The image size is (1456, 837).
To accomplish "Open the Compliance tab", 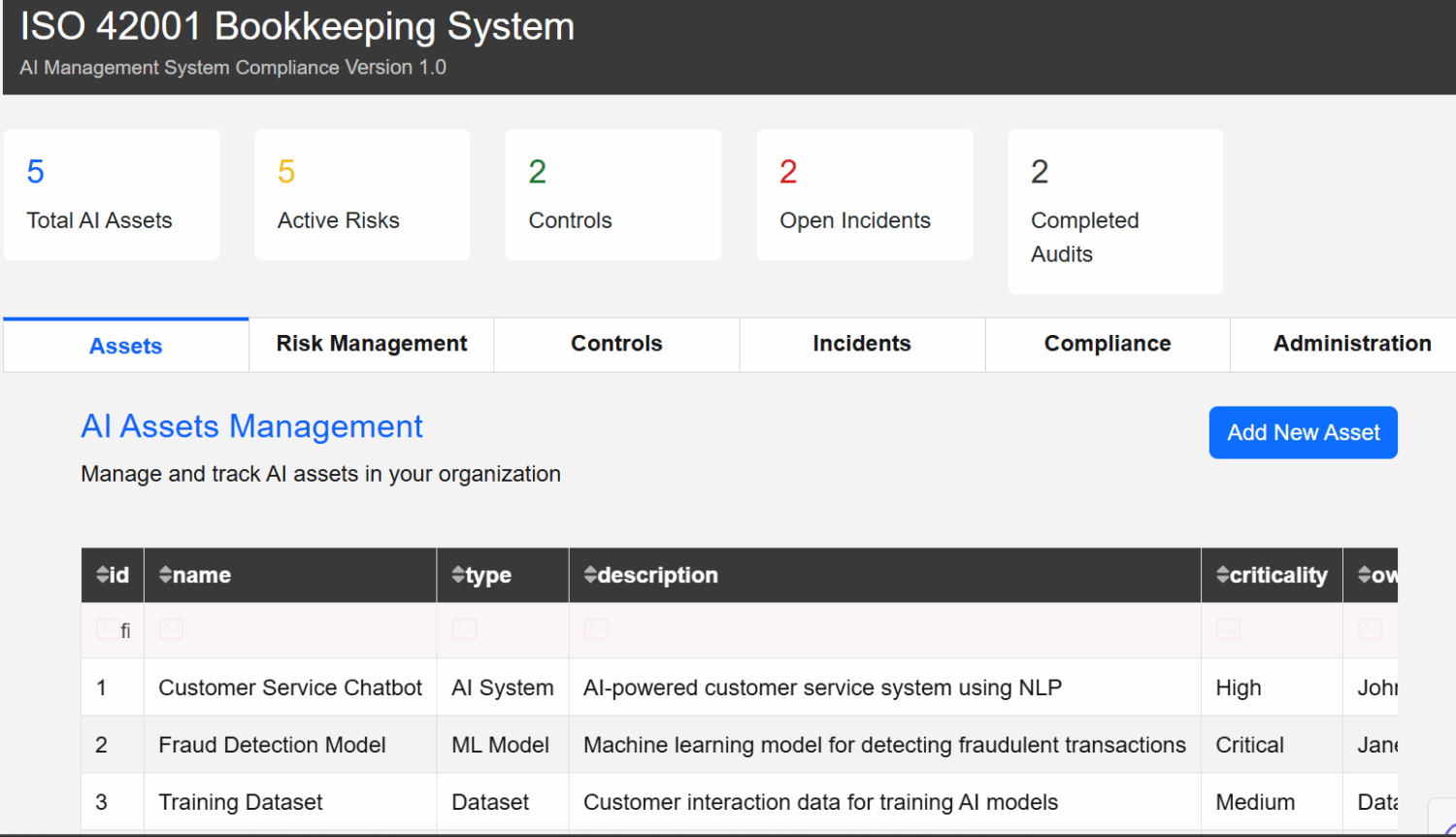I will [x=1108, y=344].
